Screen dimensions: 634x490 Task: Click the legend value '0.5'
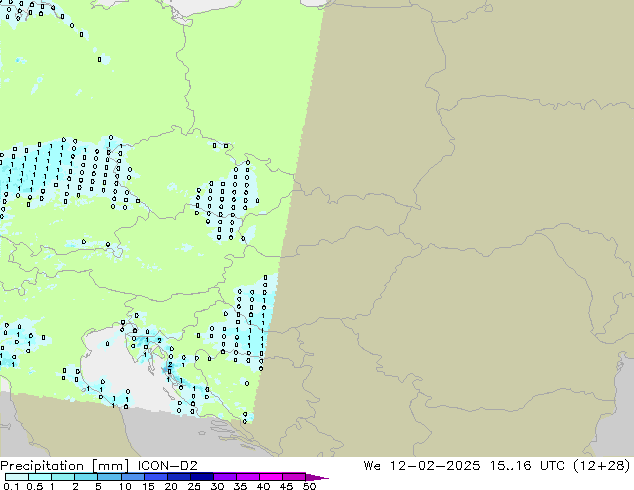click(35, 486)
